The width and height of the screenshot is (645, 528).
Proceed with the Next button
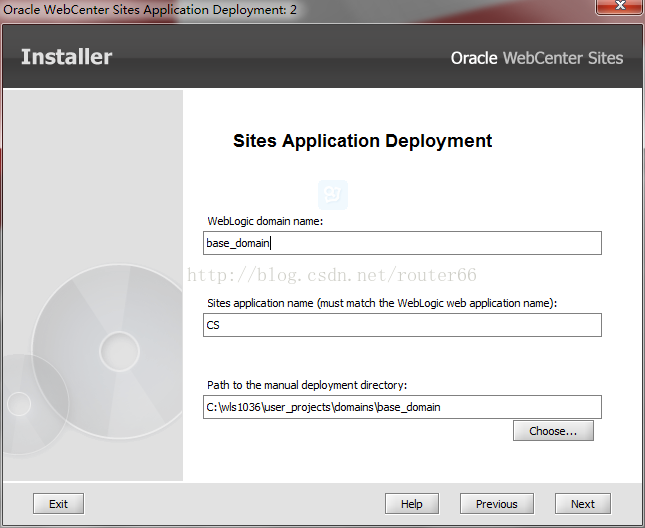pyautogui.click(x=583, y=504)
